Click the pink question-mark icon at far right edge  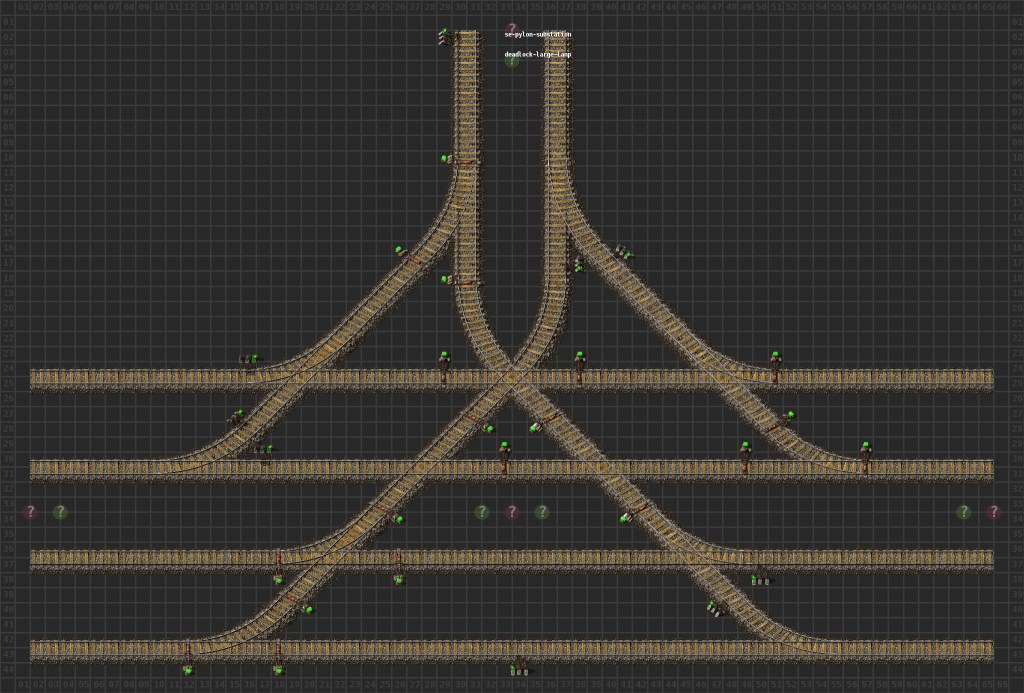(x=993, y=512)
